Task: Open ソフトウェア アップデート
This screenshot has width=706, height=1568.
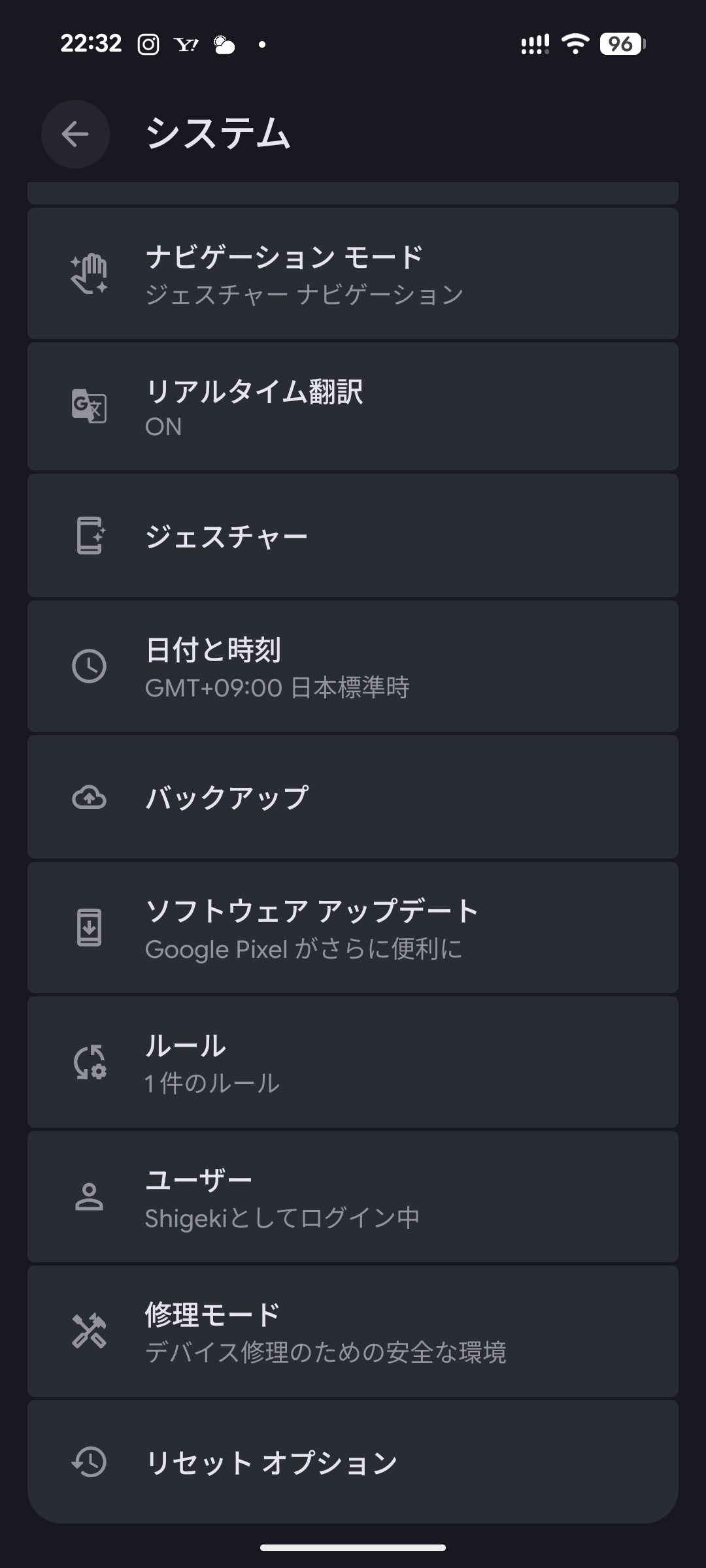Action: [353, 928]
